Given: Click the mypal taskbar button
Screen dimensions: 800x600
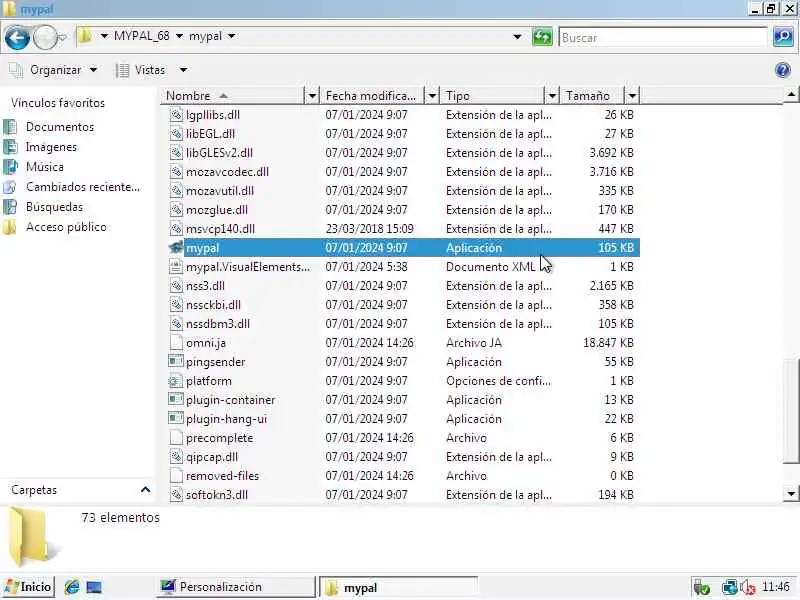Looking at the screenshot, I should click(x=398, y=588).
